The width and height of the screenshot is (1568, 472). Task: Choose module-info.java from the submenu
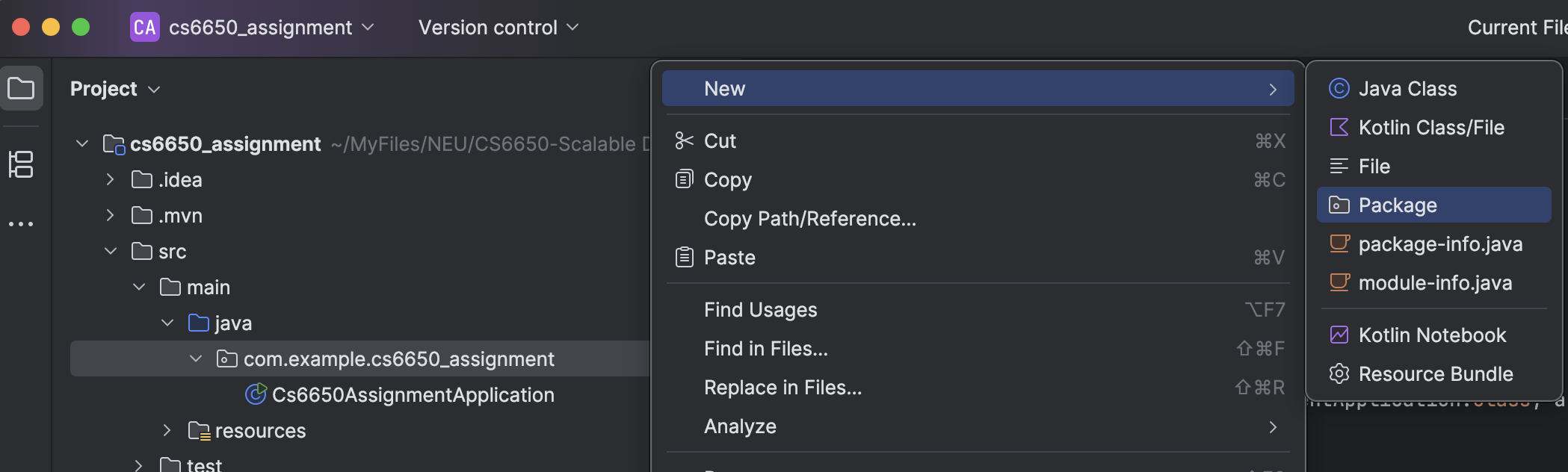coord(1434,283)
